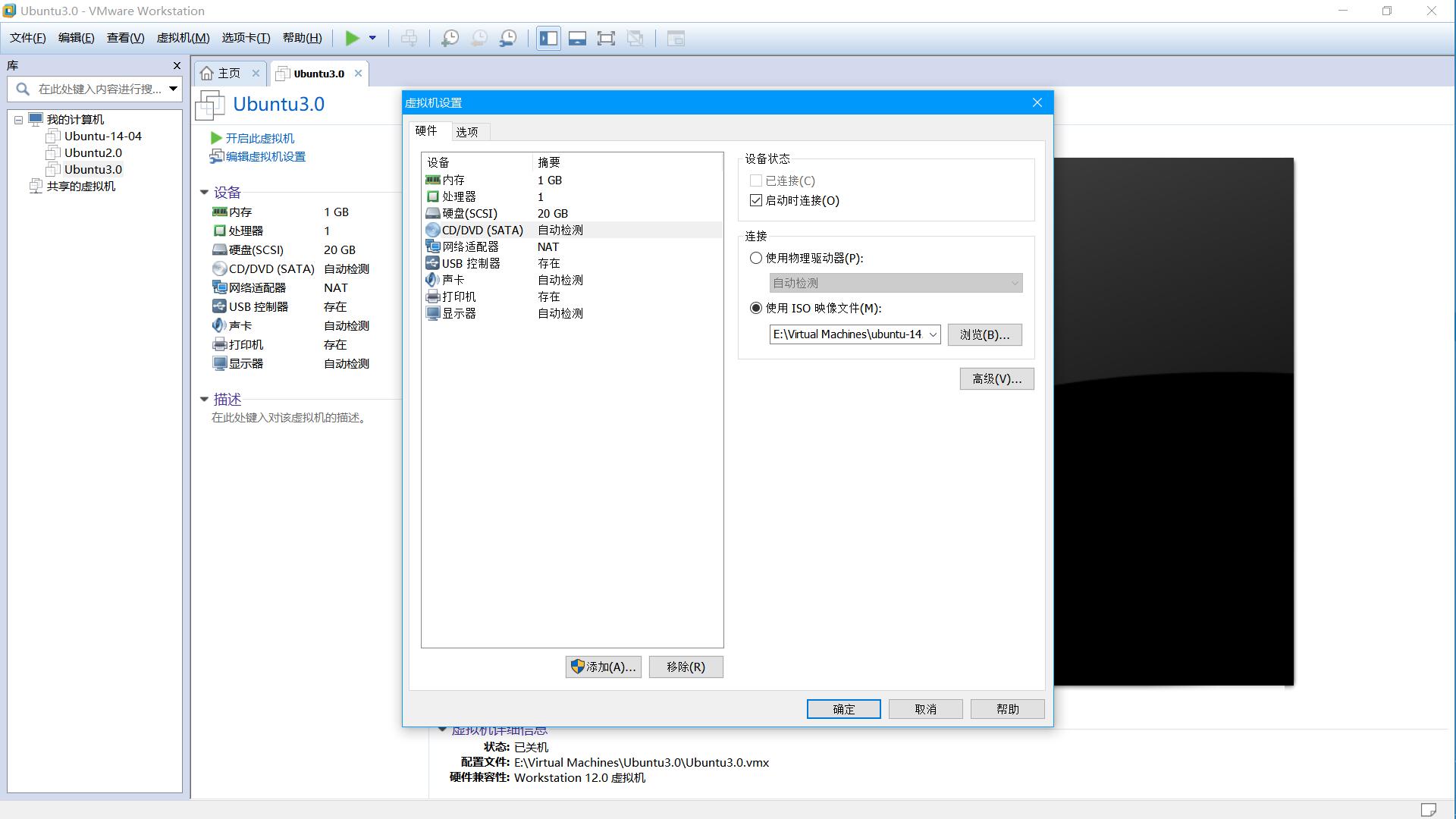Select the CD/DVD (SATA) device entry

point(483,230)
